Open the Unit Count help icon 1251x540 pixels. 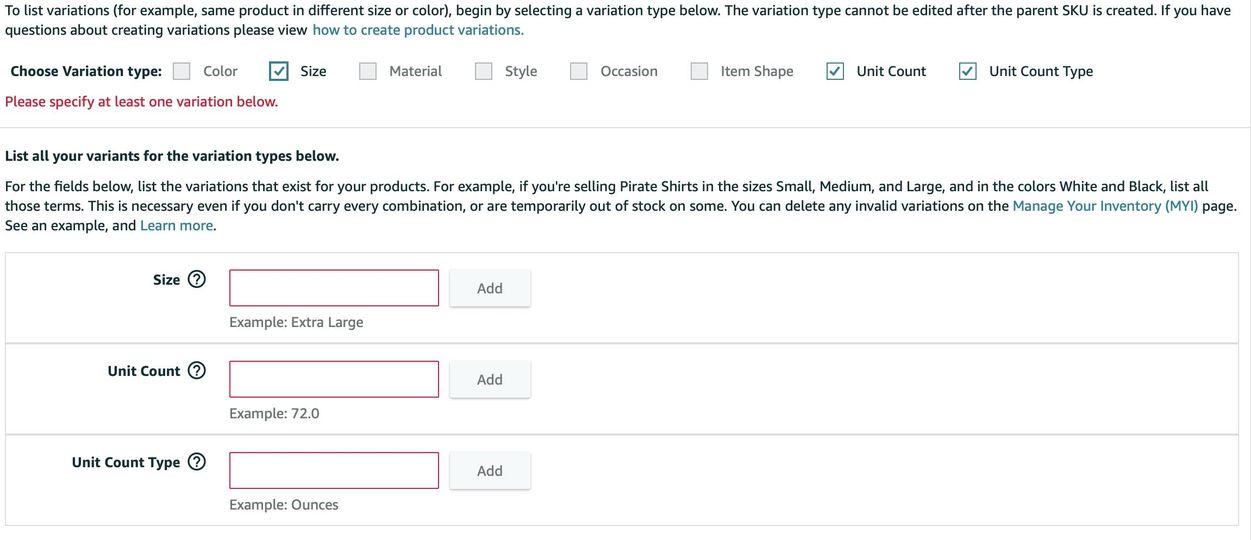[197, 371]
